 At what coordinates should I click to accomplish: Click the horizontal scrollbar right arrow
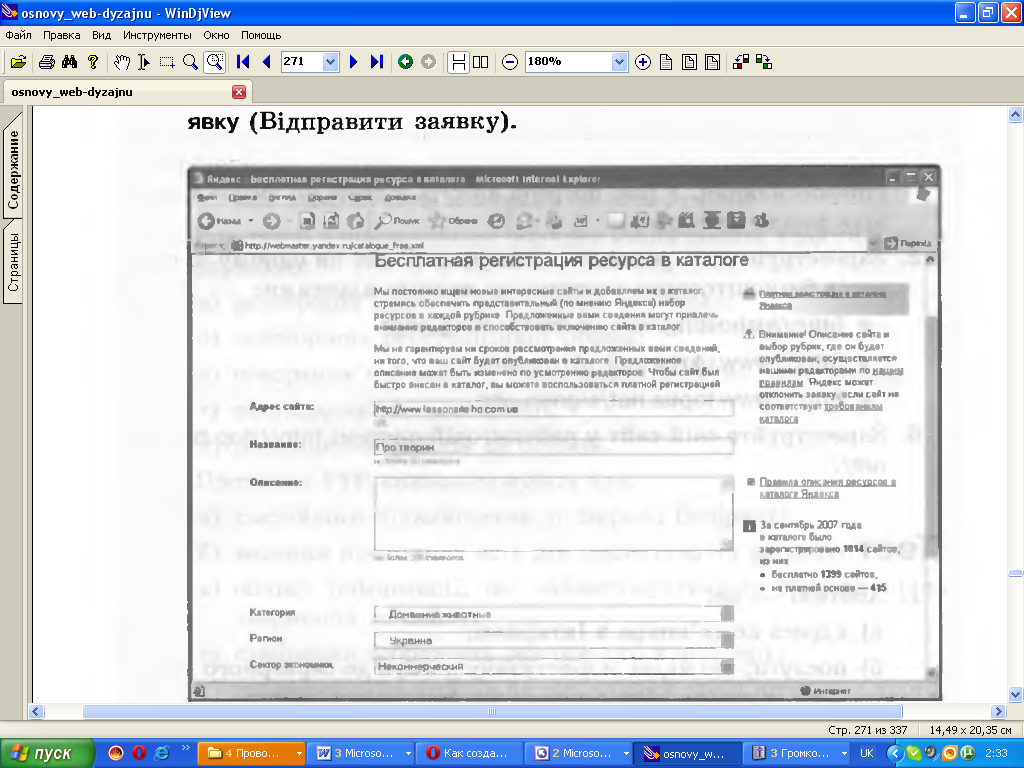tap(998, 711)
